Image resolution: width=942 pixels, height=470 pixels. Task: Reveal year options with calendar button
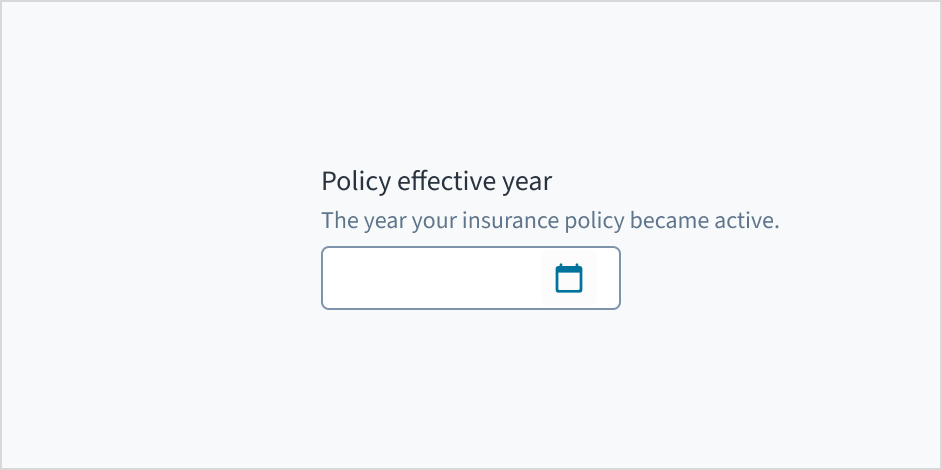(568, 278)
